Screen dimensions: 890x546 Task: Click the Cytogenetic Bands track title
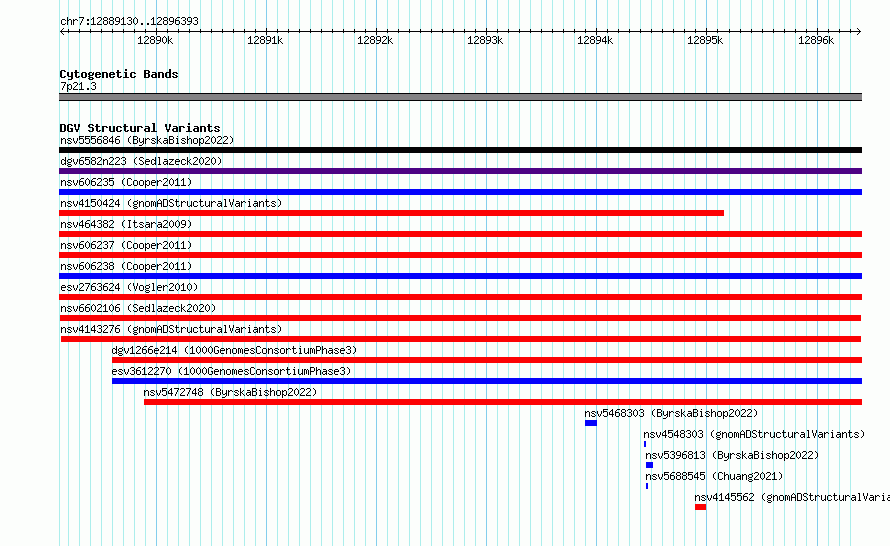tap(119, 74)
